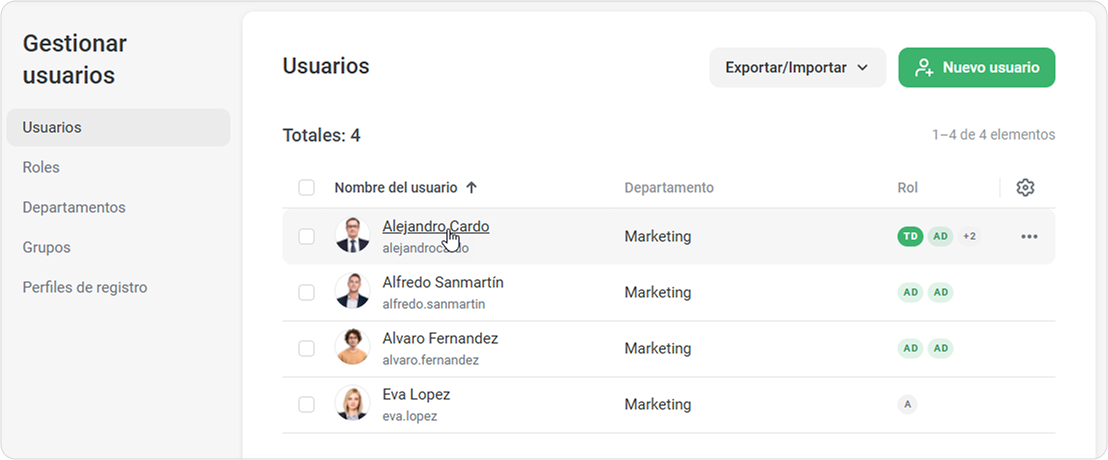Select the checkbox for Eva Lopez
Screen dimensions: 1108x460
pos(307,405)
